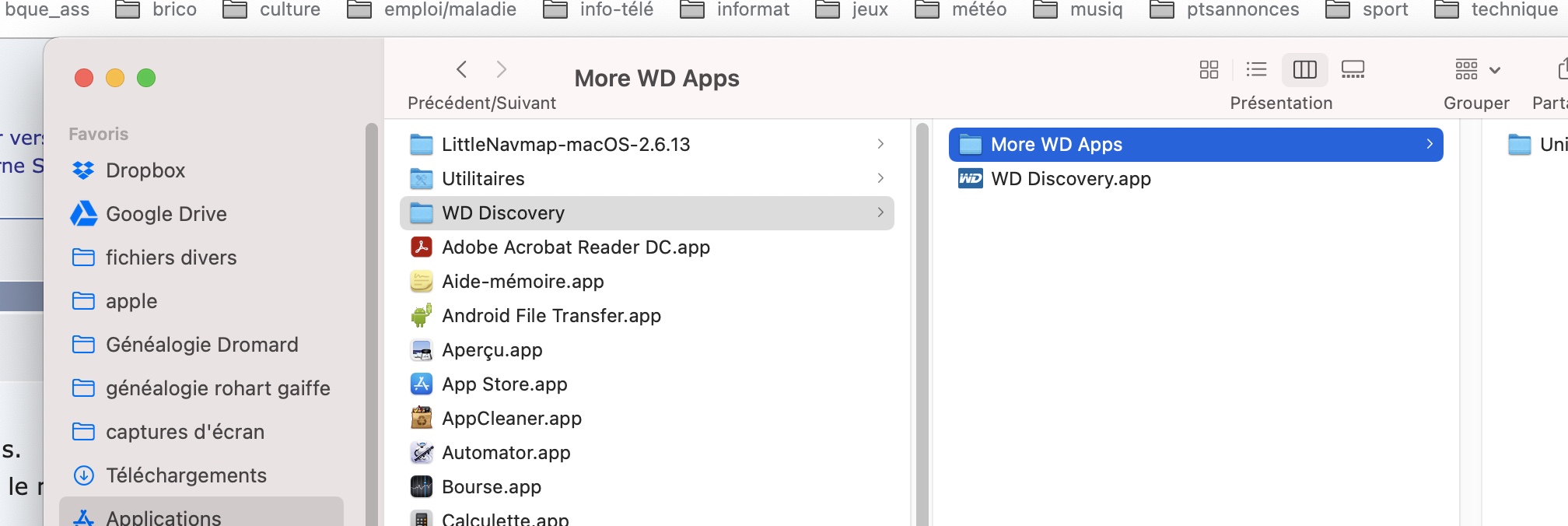The image size is (1568, 526).
Task: Open the musiq bookmarks folder
Action: [x=1078, y=9]
